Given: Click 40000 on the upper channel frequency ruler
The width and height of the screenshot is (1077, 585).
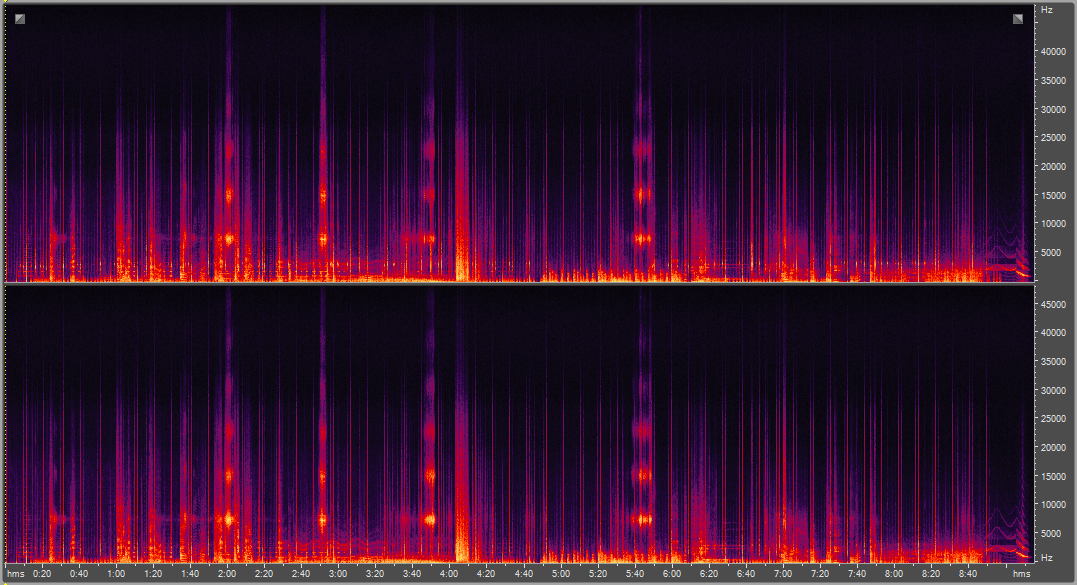Looking at the screenshot, I should (x=1054, y=52).
